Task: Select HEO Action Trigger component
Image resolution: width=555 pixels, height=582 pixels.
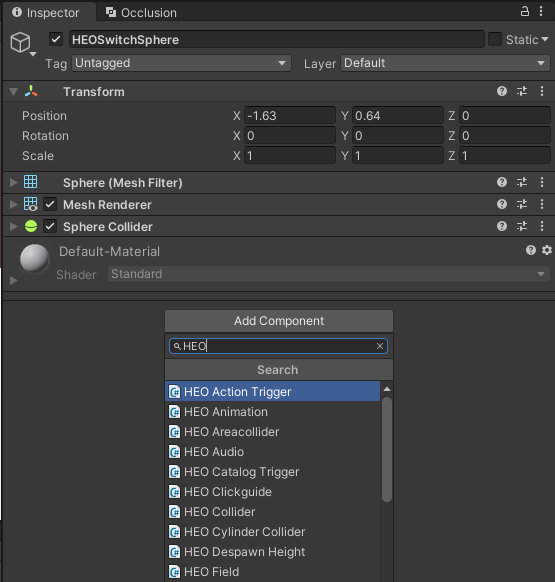Action: pyautogui.click(x=272, y=392)
